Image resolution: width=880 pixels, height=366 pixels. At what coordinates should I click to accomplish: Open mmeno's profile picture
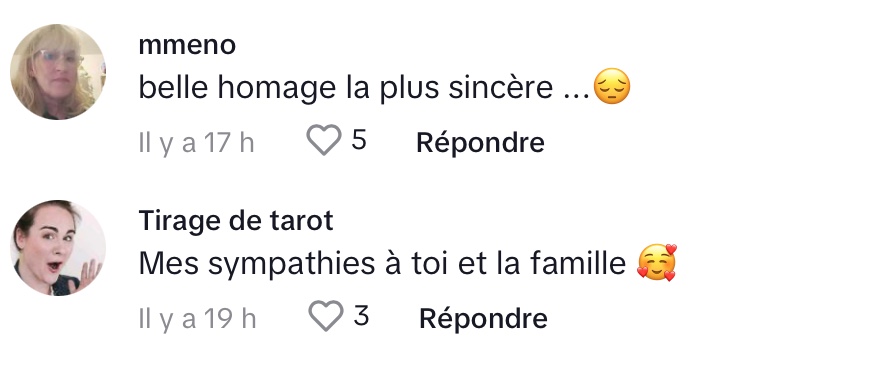pyautogui.click(x=58, y=72)
